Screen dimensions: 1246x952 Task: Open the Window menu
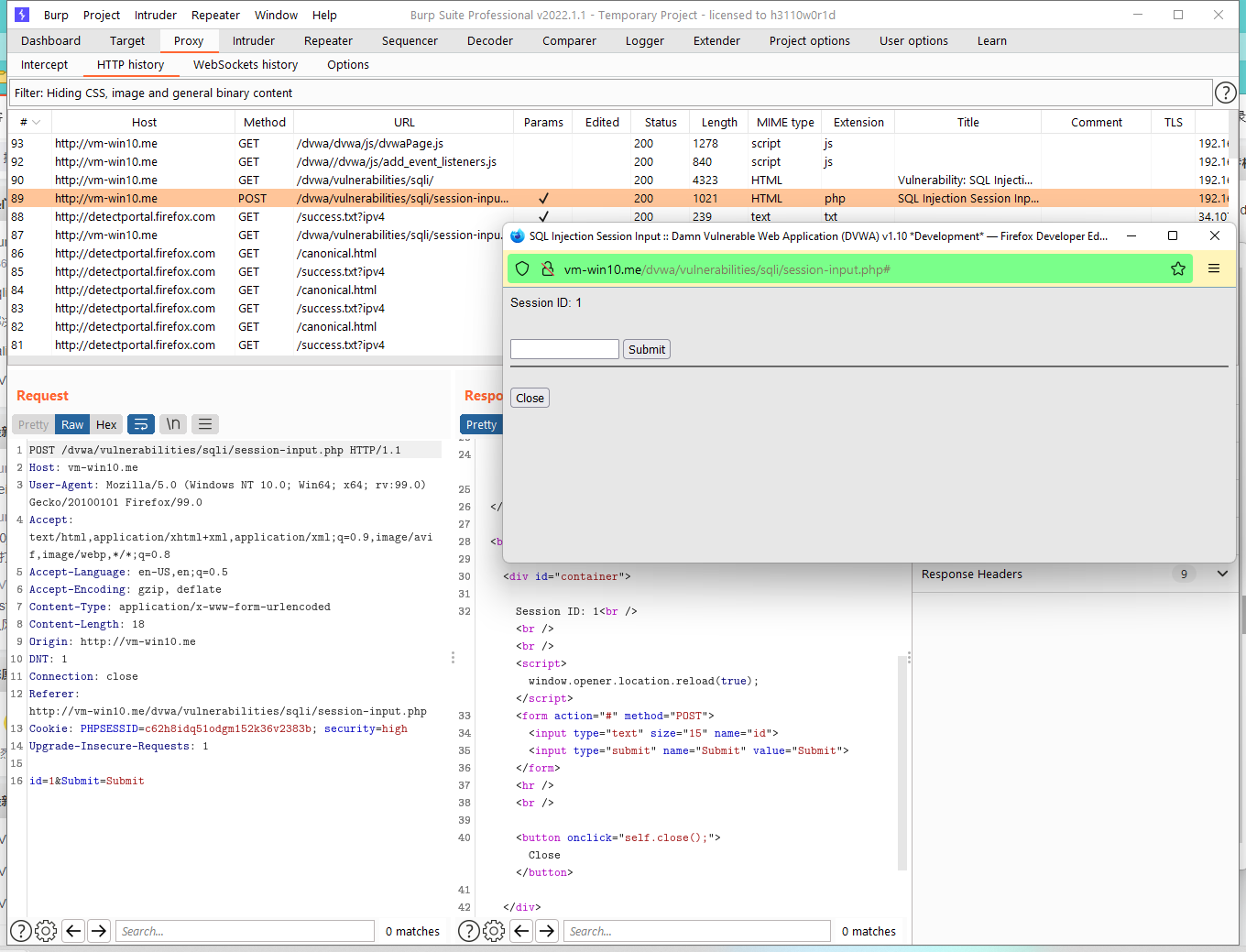point(276,15)
